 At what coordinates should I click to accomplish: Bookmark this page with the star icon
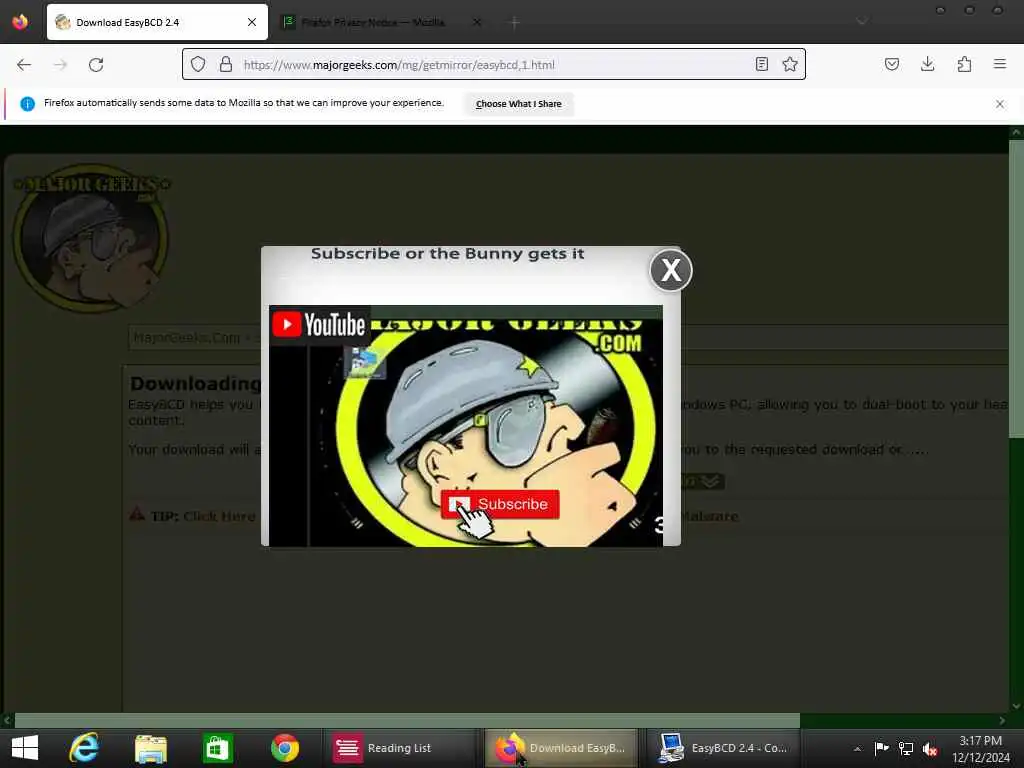click(790, 64)
